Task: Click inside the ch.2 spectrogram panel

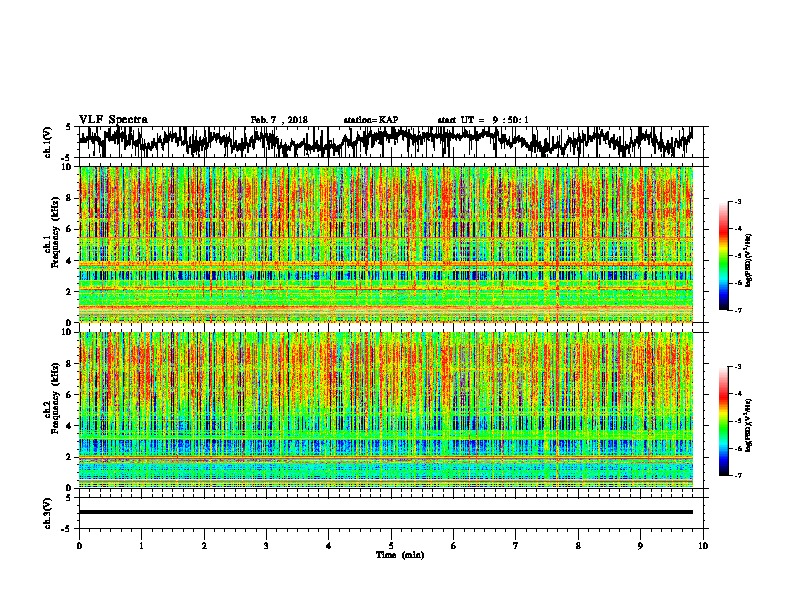Action: 386,410
